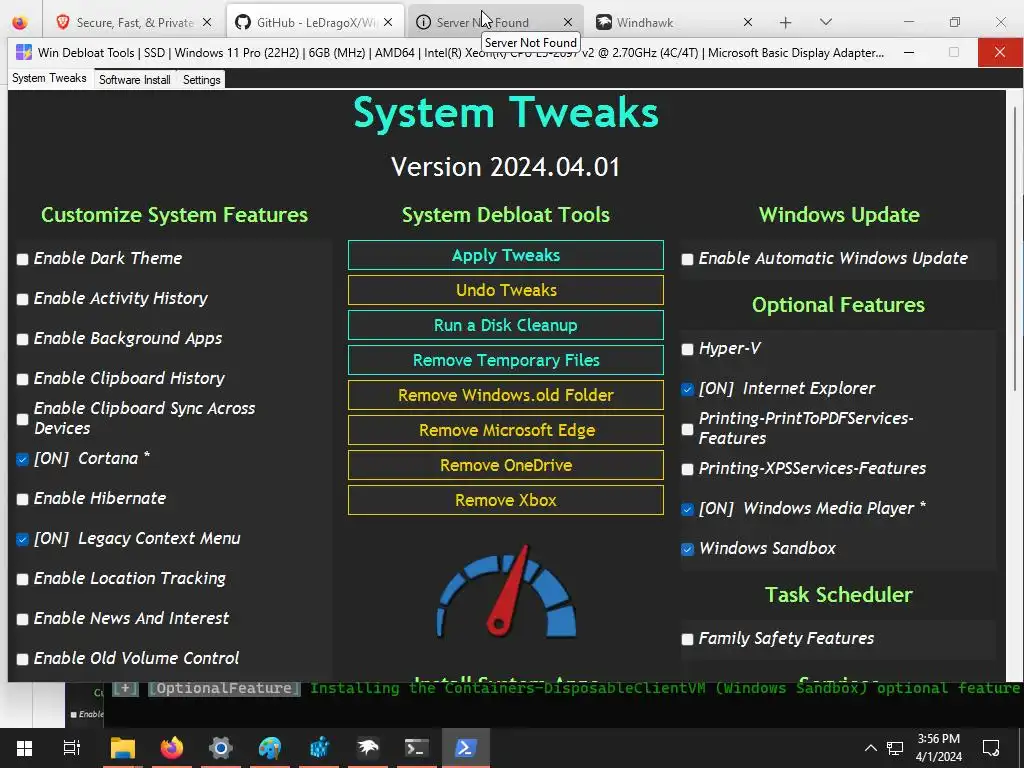Toggle Enable Hibernate checkbox

22,499
